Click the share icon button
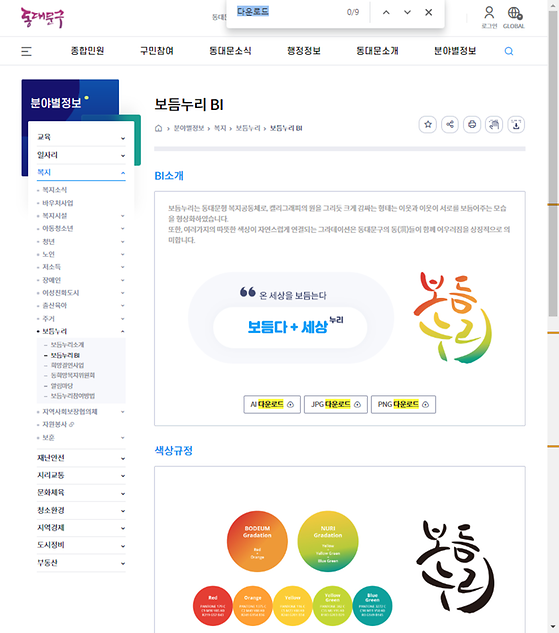The height and width of the screenshot is (633, 559). [x=450, y=124]
